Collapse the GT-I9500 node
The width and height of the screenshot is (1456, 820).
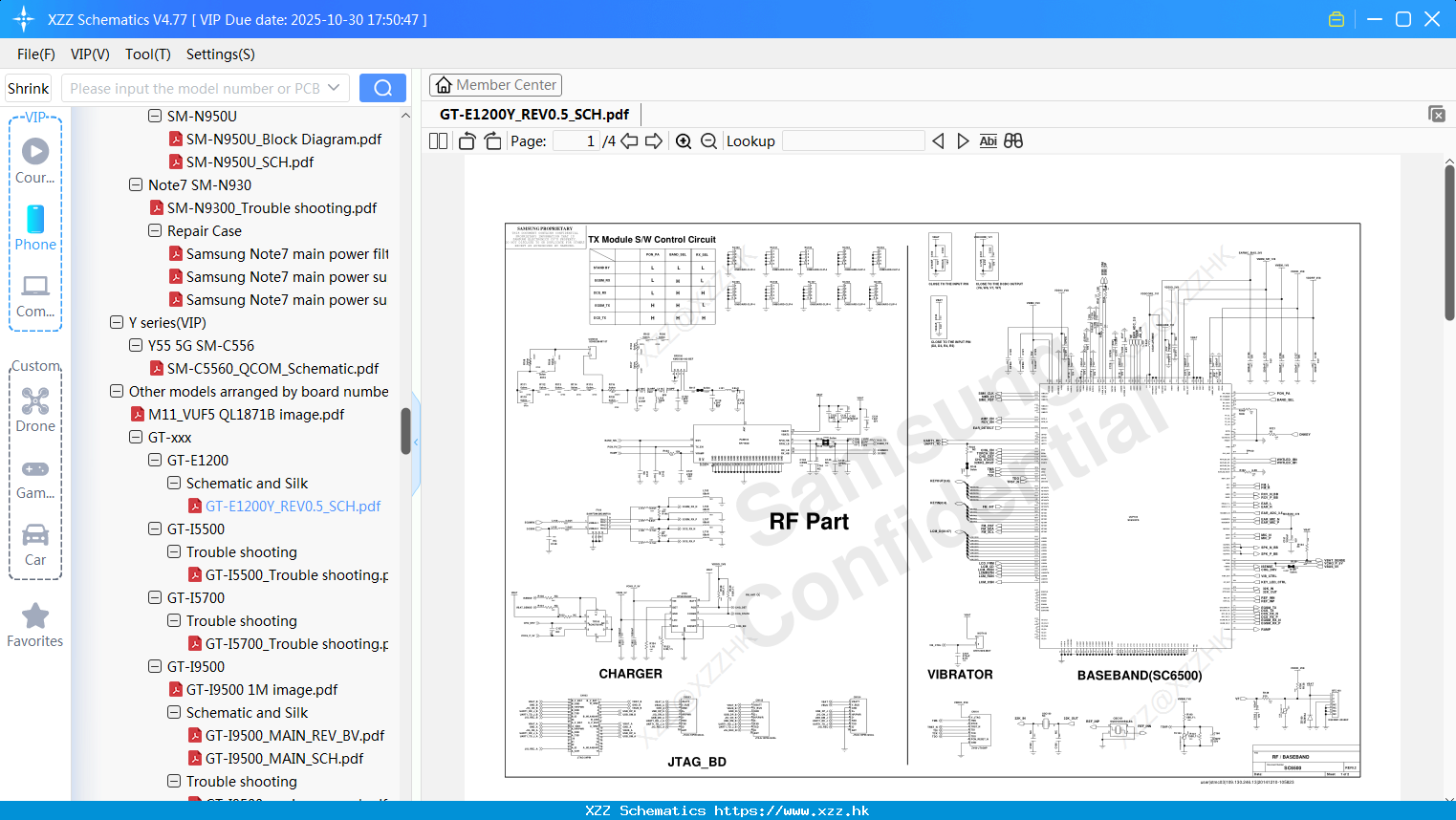point(155,666)
